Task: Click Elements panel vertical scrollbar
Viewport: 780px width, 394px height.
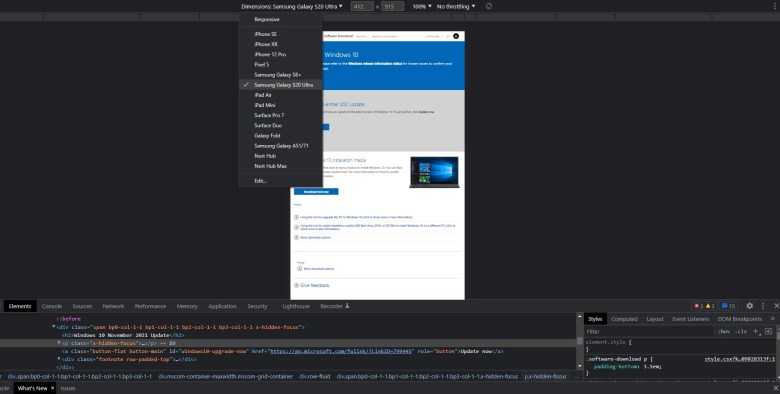Action: tap(580, 341)
